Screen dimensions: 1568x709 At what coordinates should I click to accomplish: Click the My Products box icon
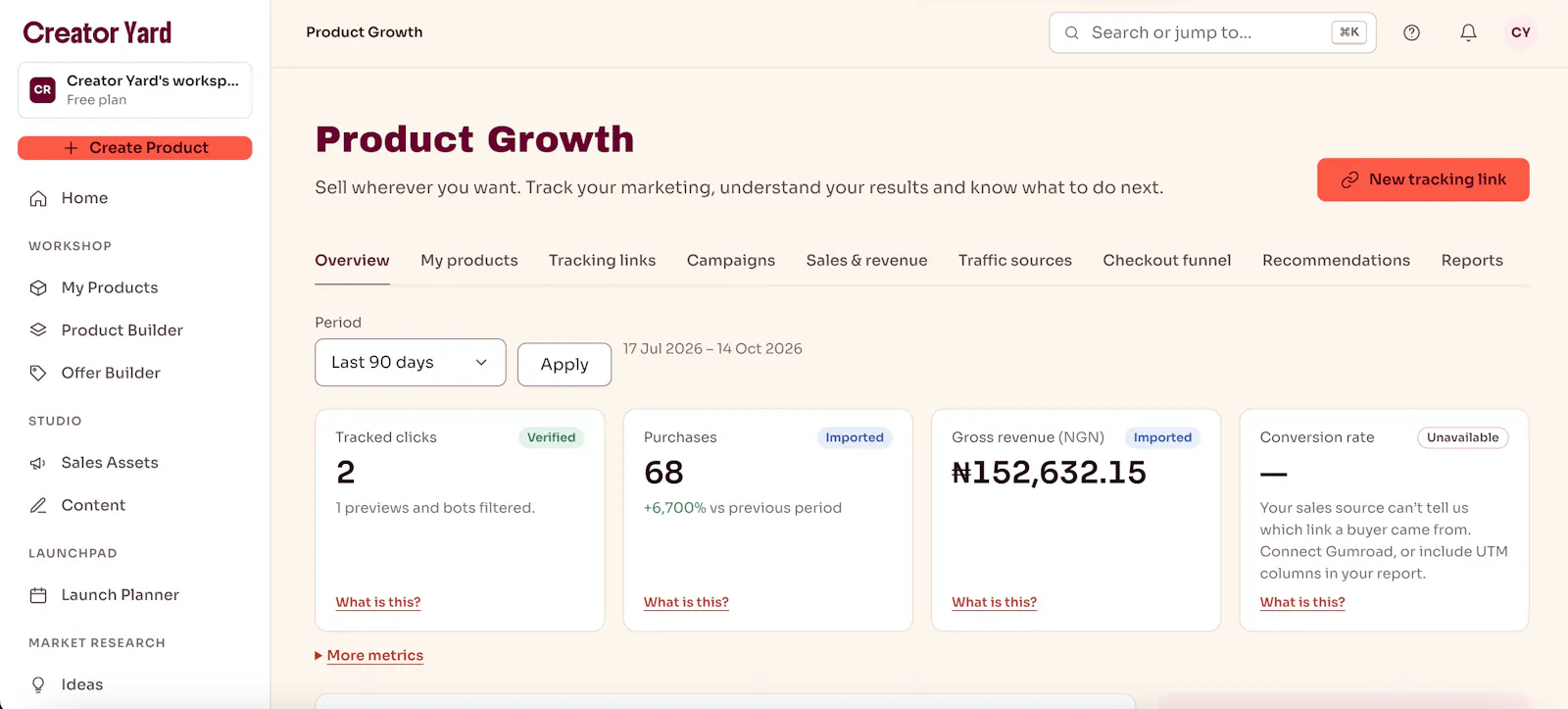(x=38, y=287)
